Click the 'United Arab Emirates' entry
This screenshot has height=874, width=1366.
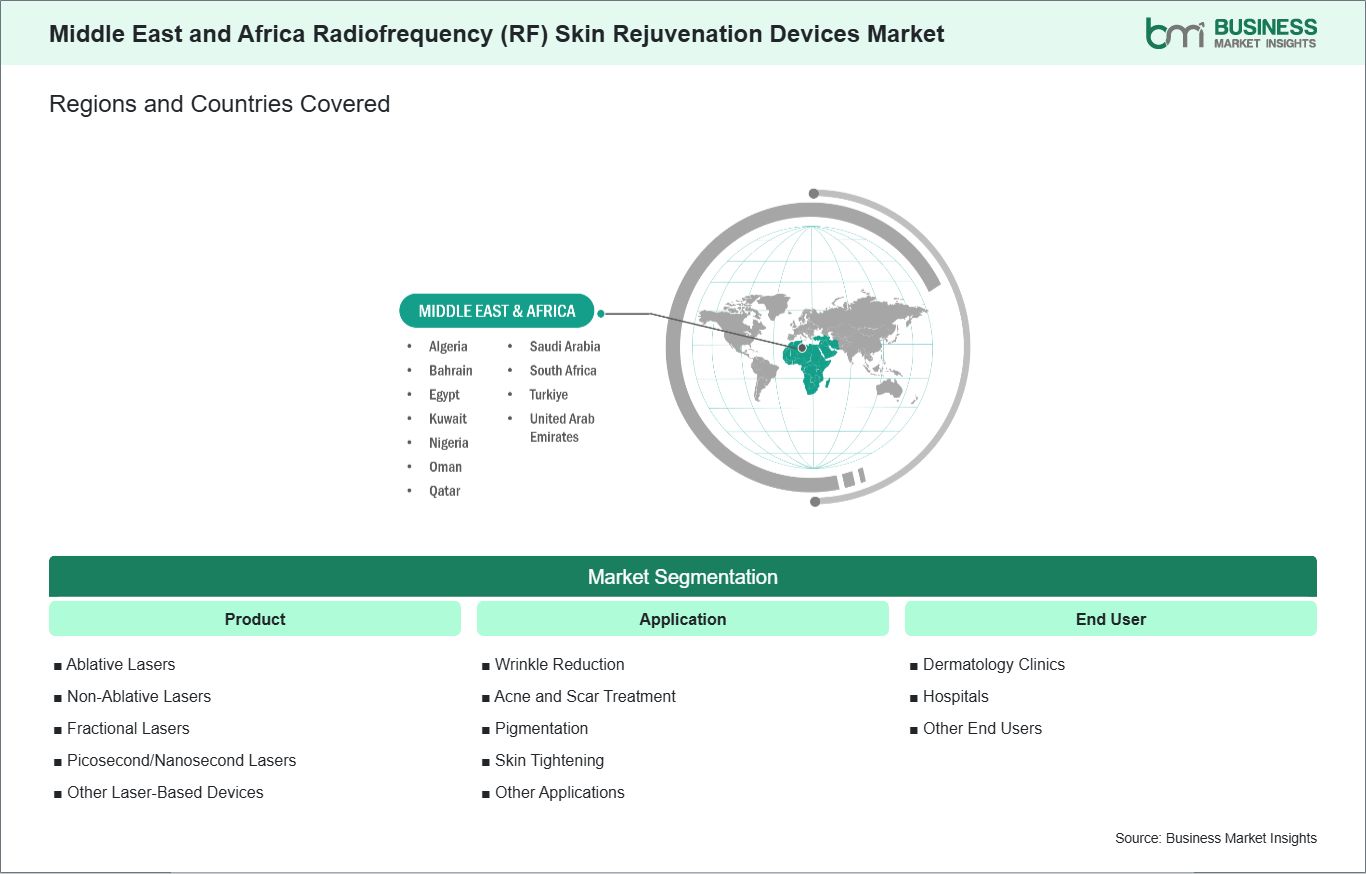tap(562, 427)
